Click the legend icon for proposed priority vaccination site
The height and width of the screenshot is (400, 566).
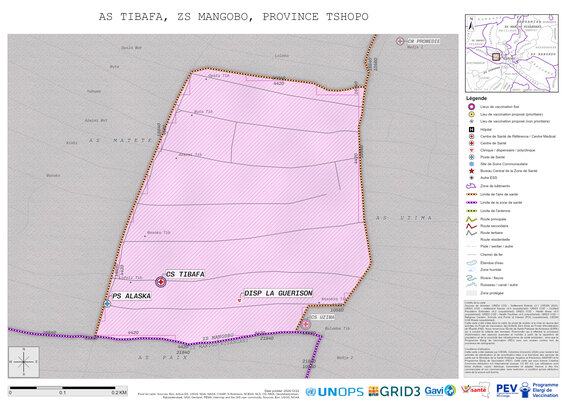[471, 114]
